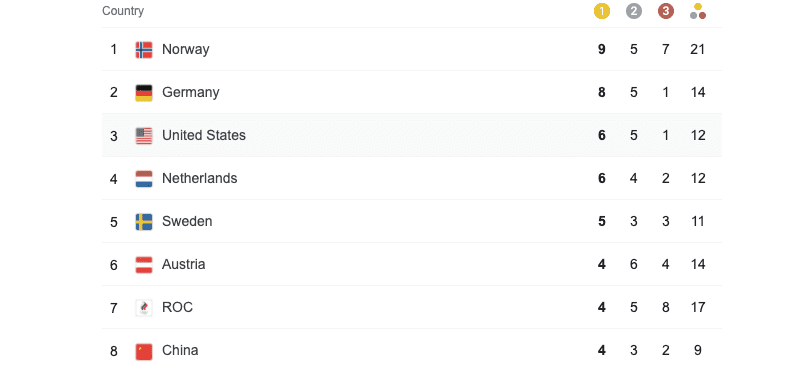Click the Germany flag icon
The height and width of the screenshot is (370, 793).
(x=144, y=92)
